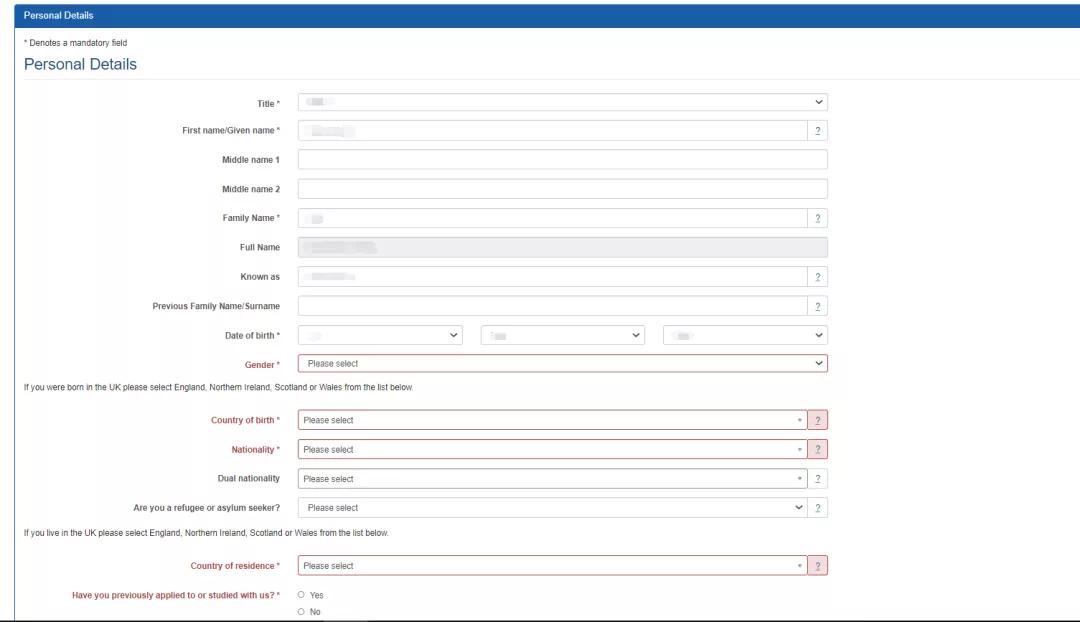Open the Country of residence dropdown
Screen dimensions: 1080x622
click(552, 566)
